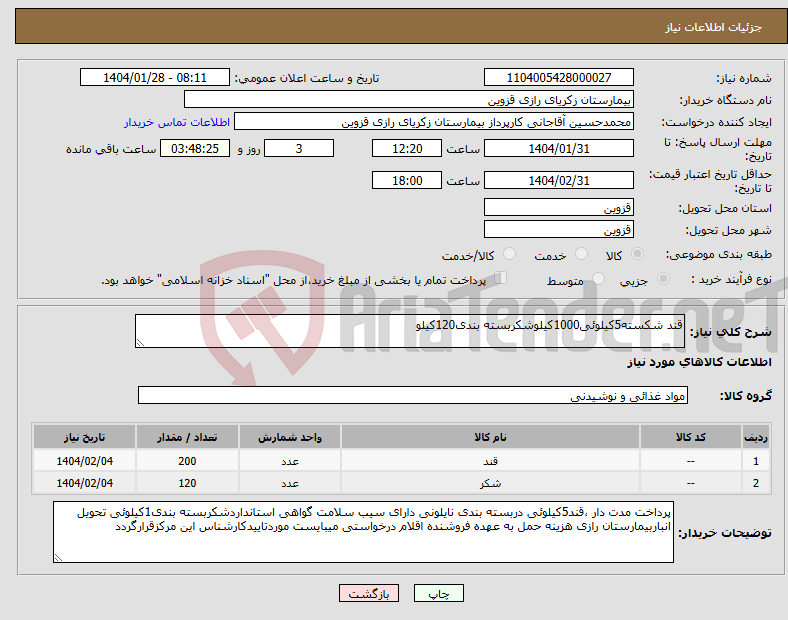Screen dimensions: 788x620
Task: Click the announcement date field 1404/01/28 - 08:11
Action: point(155,77)
